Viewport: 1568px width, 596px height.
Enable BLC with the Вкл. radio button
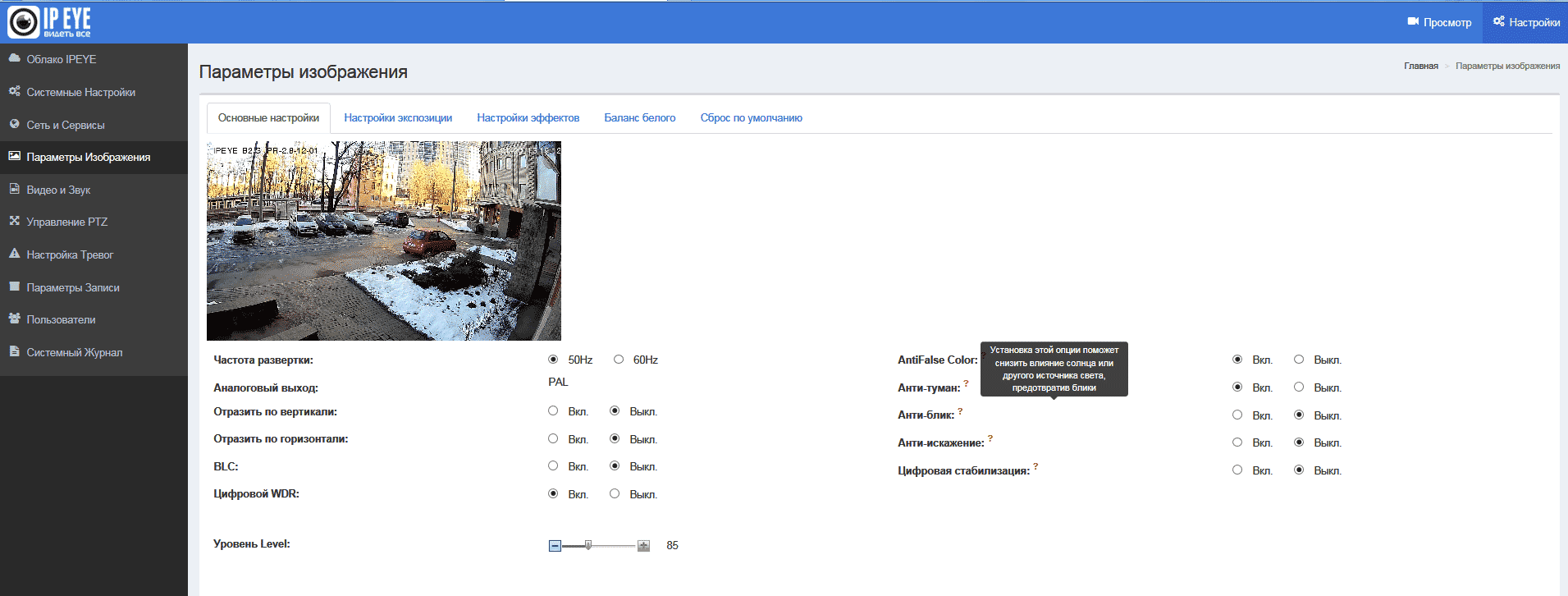(553, 466)
